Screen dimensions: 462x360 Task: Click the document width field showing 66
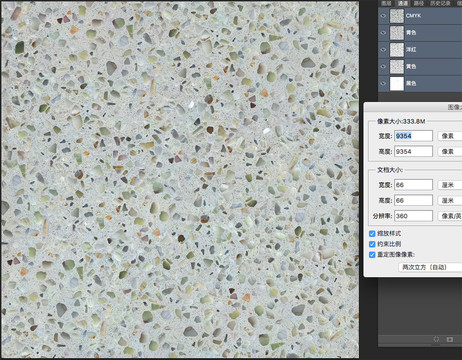(413, 185)
